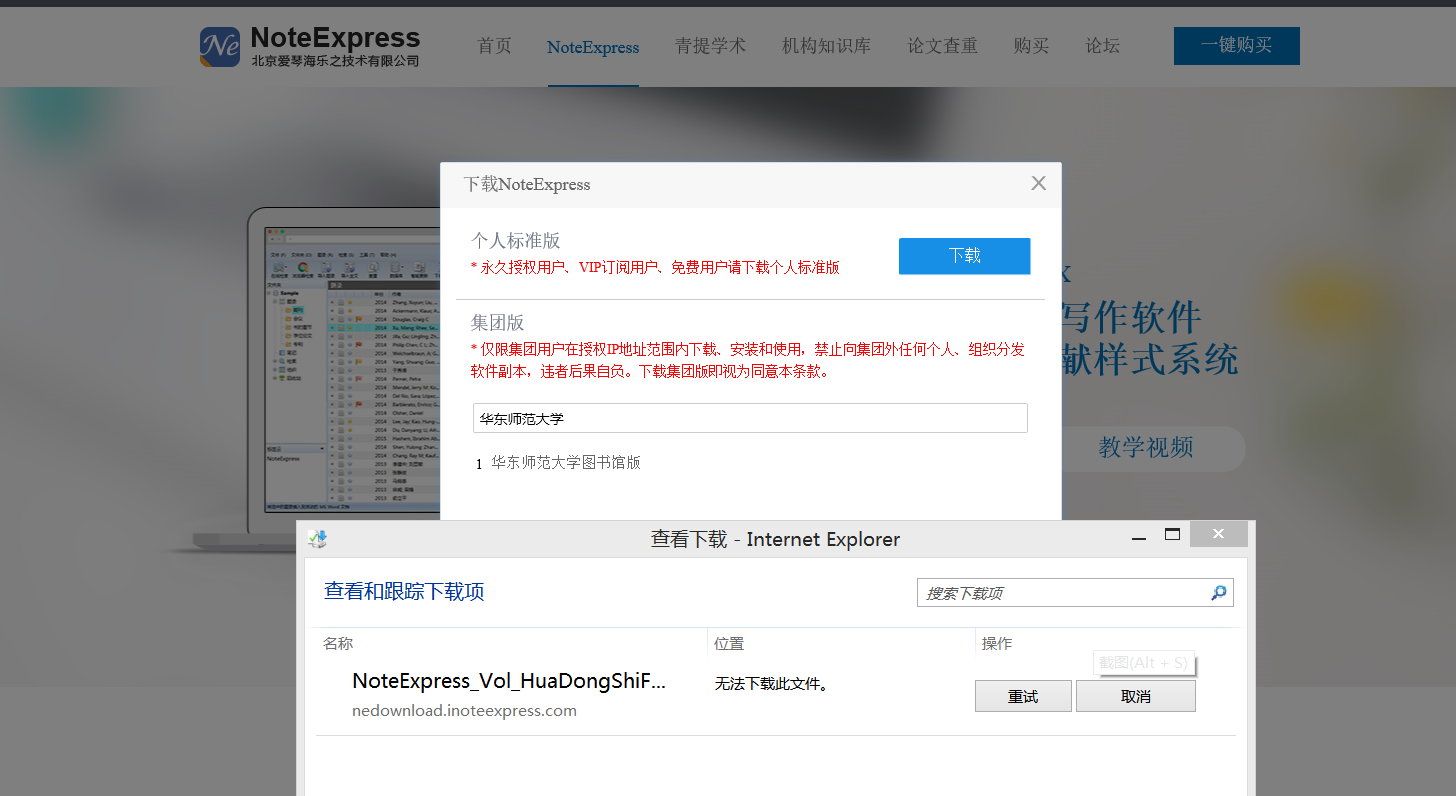Click the magnifier icon in download search

coord(1218,593)
